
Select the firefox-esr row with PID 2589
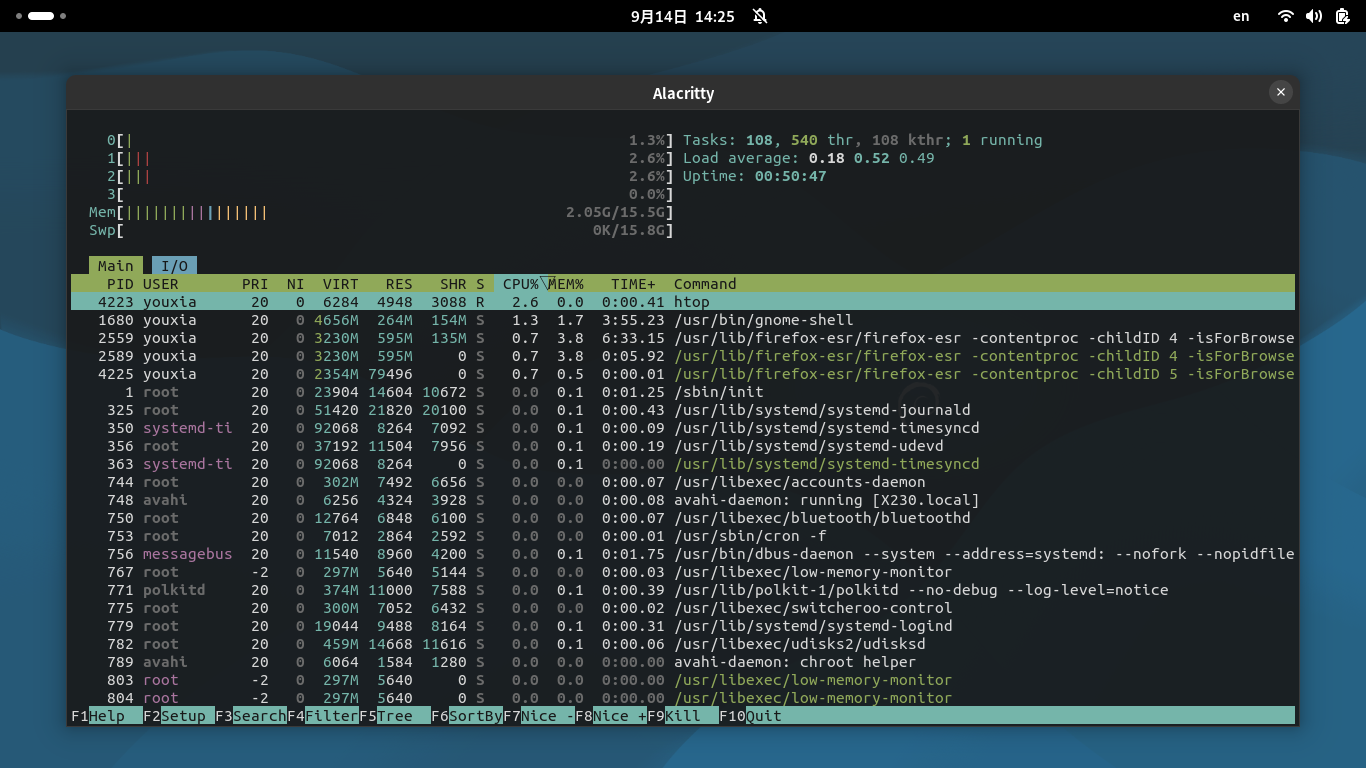(683, 356)
